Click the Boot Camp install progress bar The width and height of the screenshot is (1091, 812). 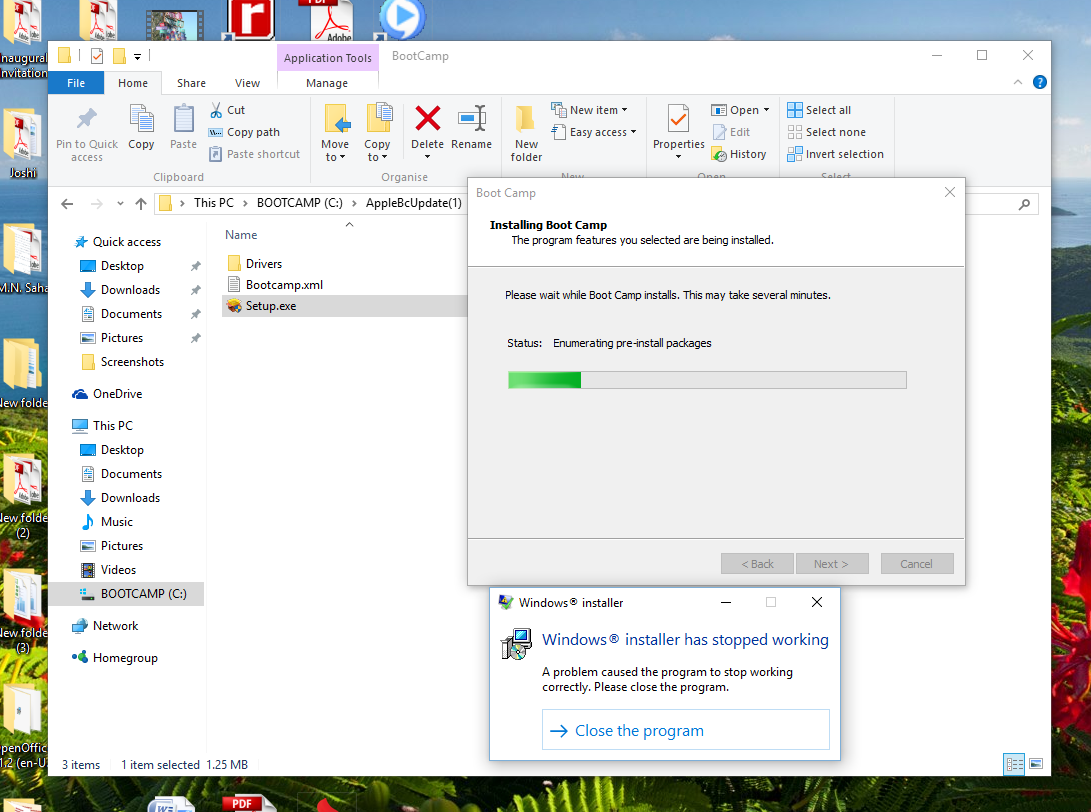[x=707, y=380]
